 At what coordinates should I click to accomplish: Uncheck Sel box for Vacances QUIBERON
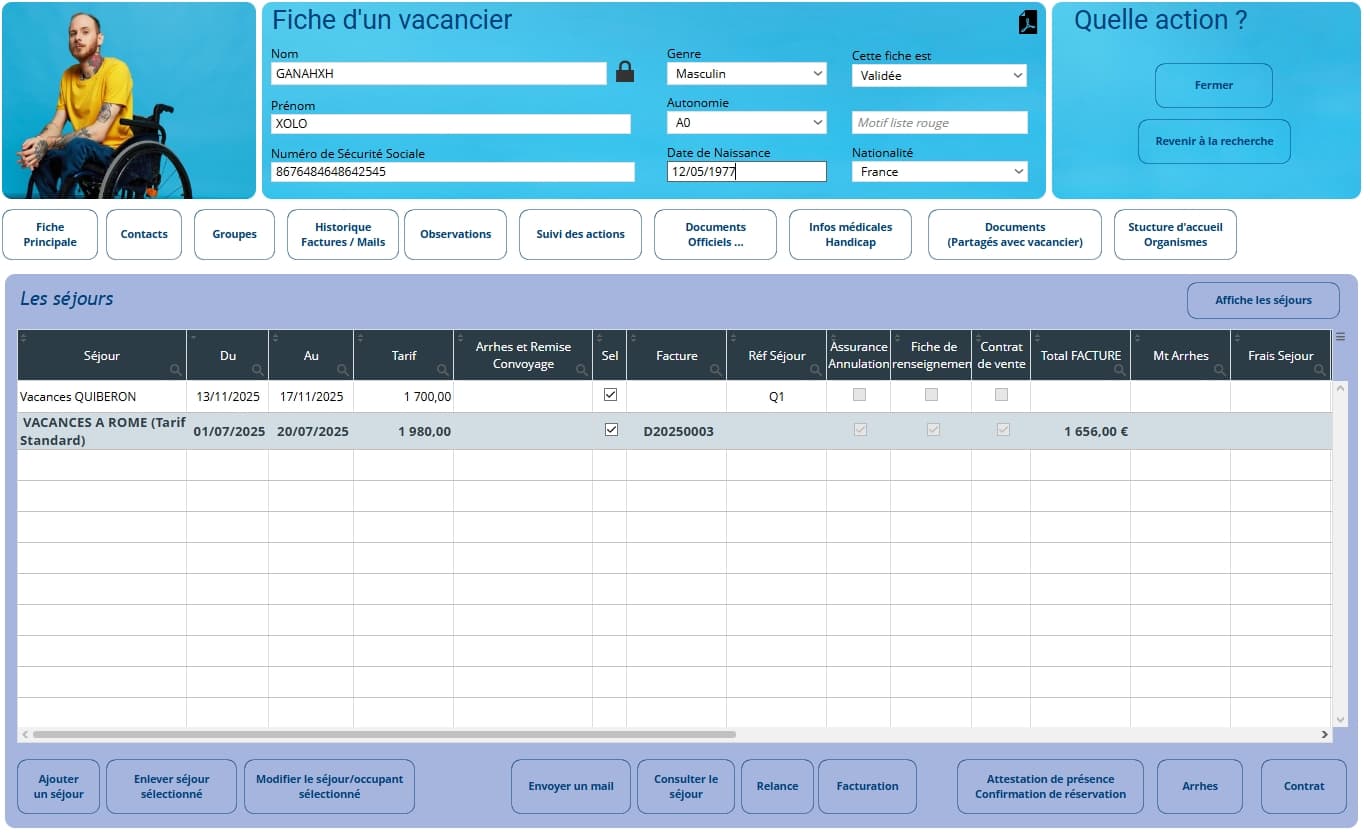pyautogui.click(x=610, y=395)
